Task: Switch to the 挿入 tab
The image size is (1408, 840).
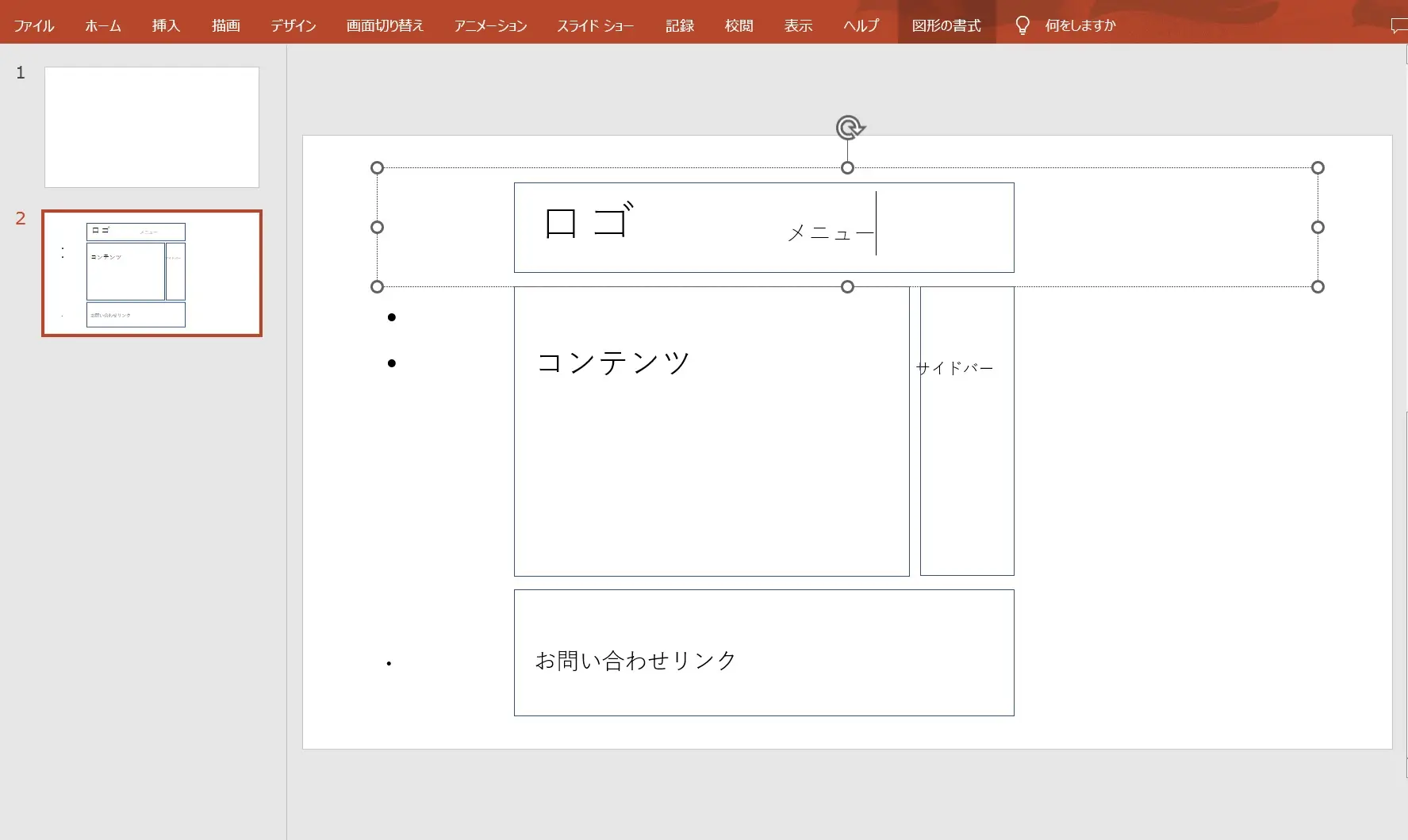Action: (x=165, y=25)
